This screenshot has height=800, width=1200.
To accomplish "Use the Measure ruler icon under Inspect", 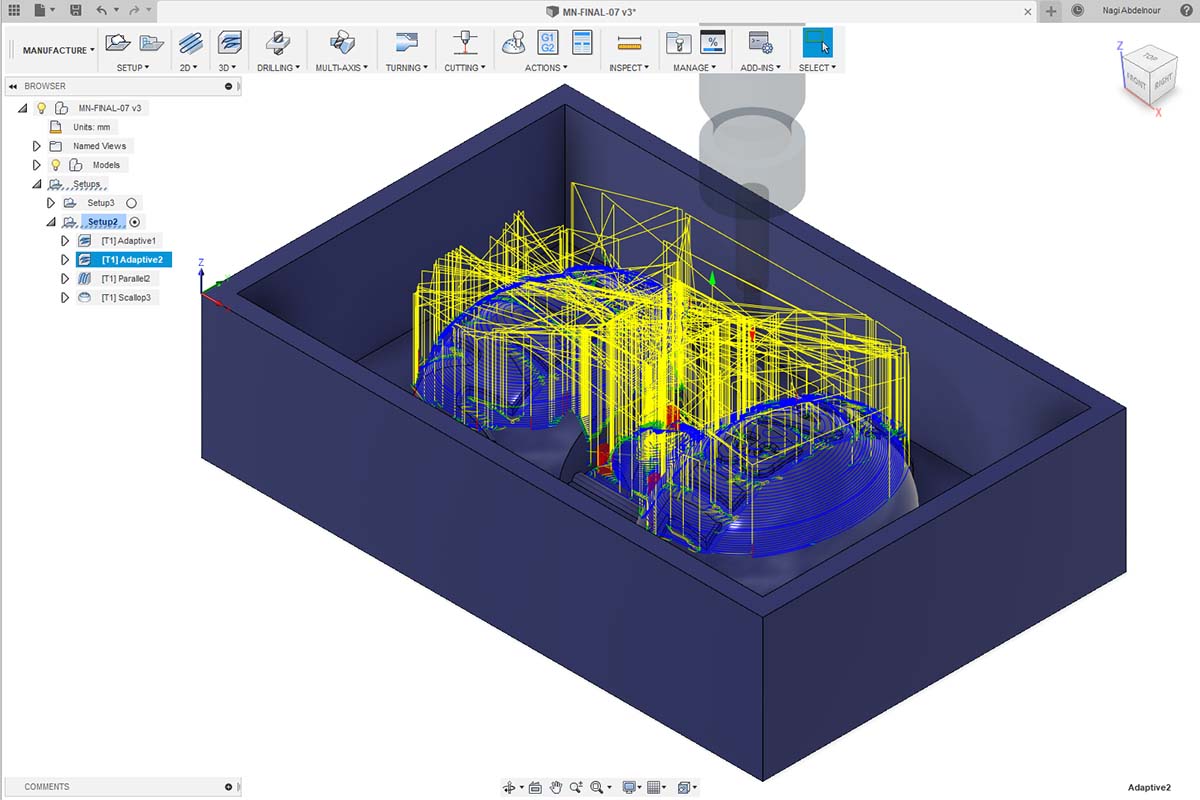I will 629,43.
